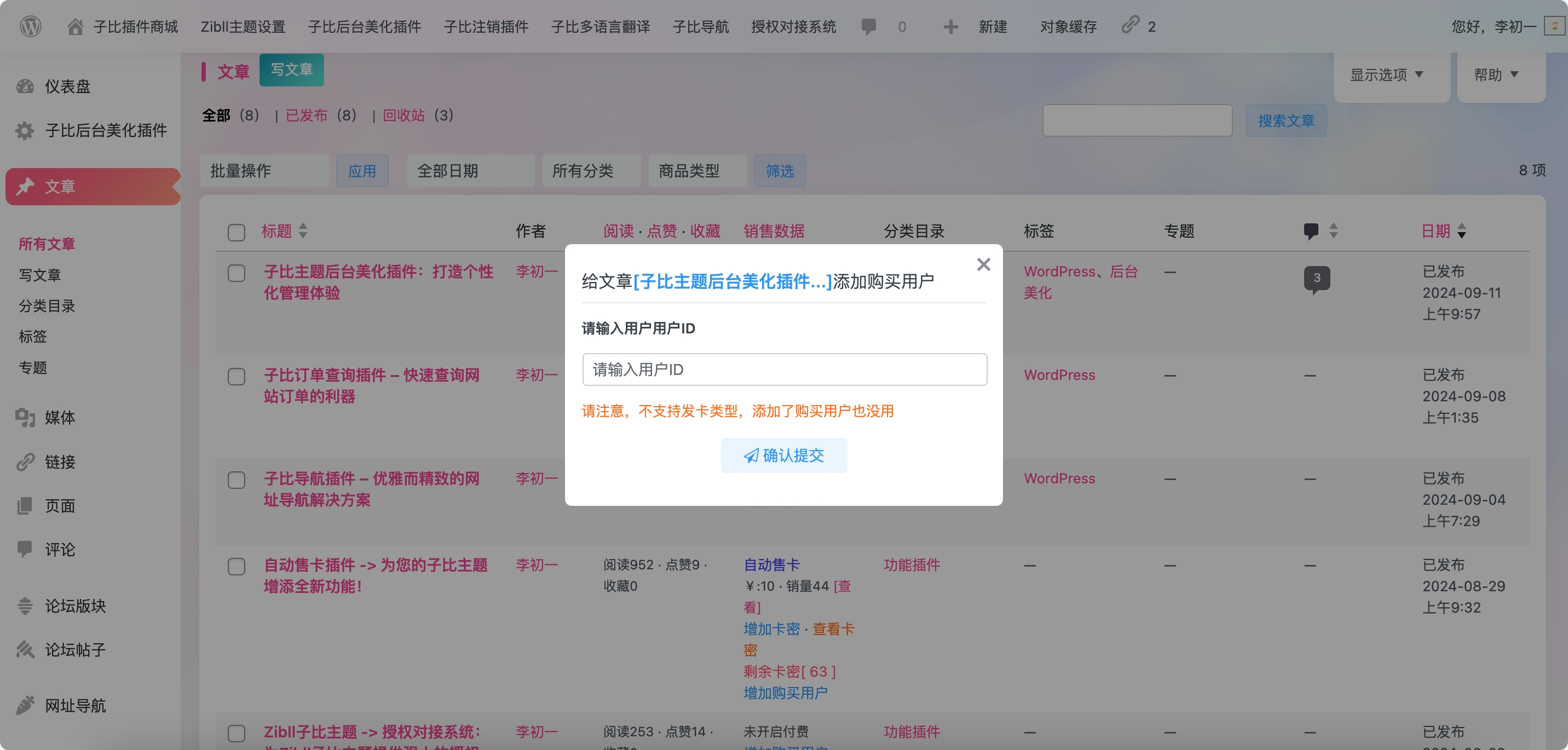Open the 回收站 trash view
Viewport: 1568px width, 750px height.
coord(403,115)
